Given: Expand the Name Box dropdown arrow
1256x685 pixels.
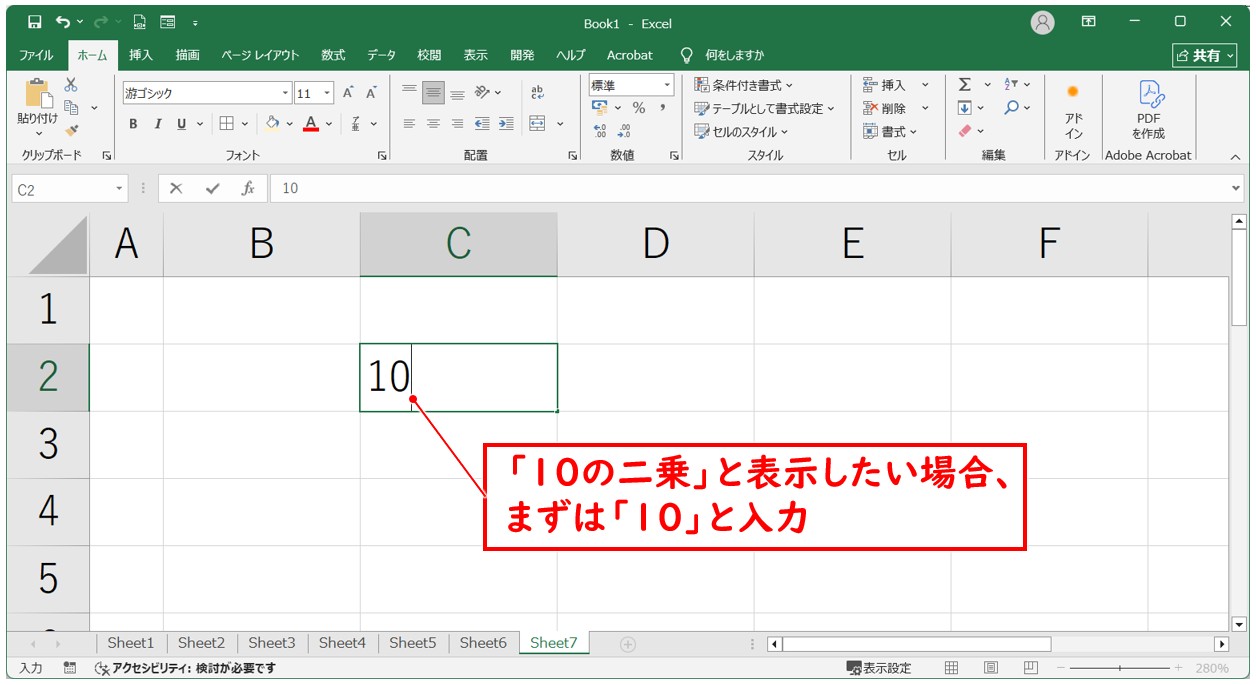Looking at the screenshot, I should pos(120,188).
